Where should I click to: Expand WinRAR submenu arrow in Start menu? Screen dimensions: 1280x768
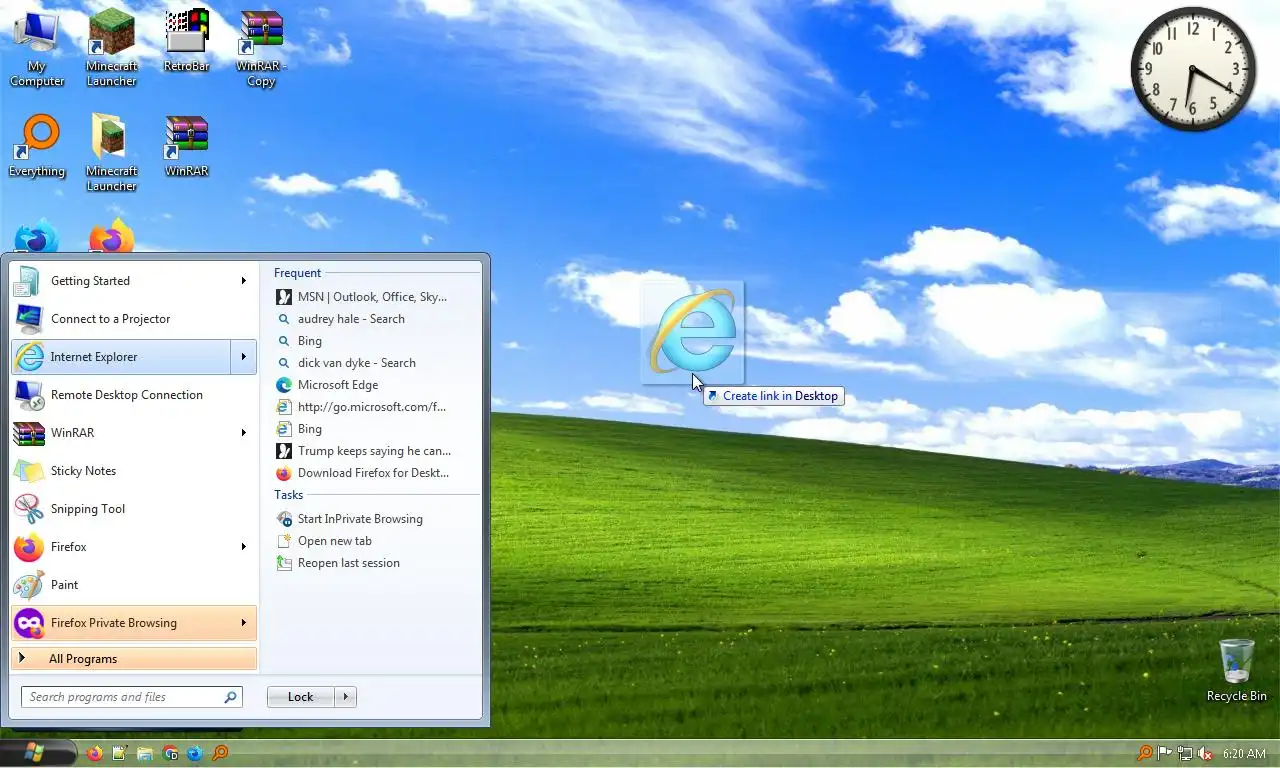pyautogui.click(x=243, y=433)
